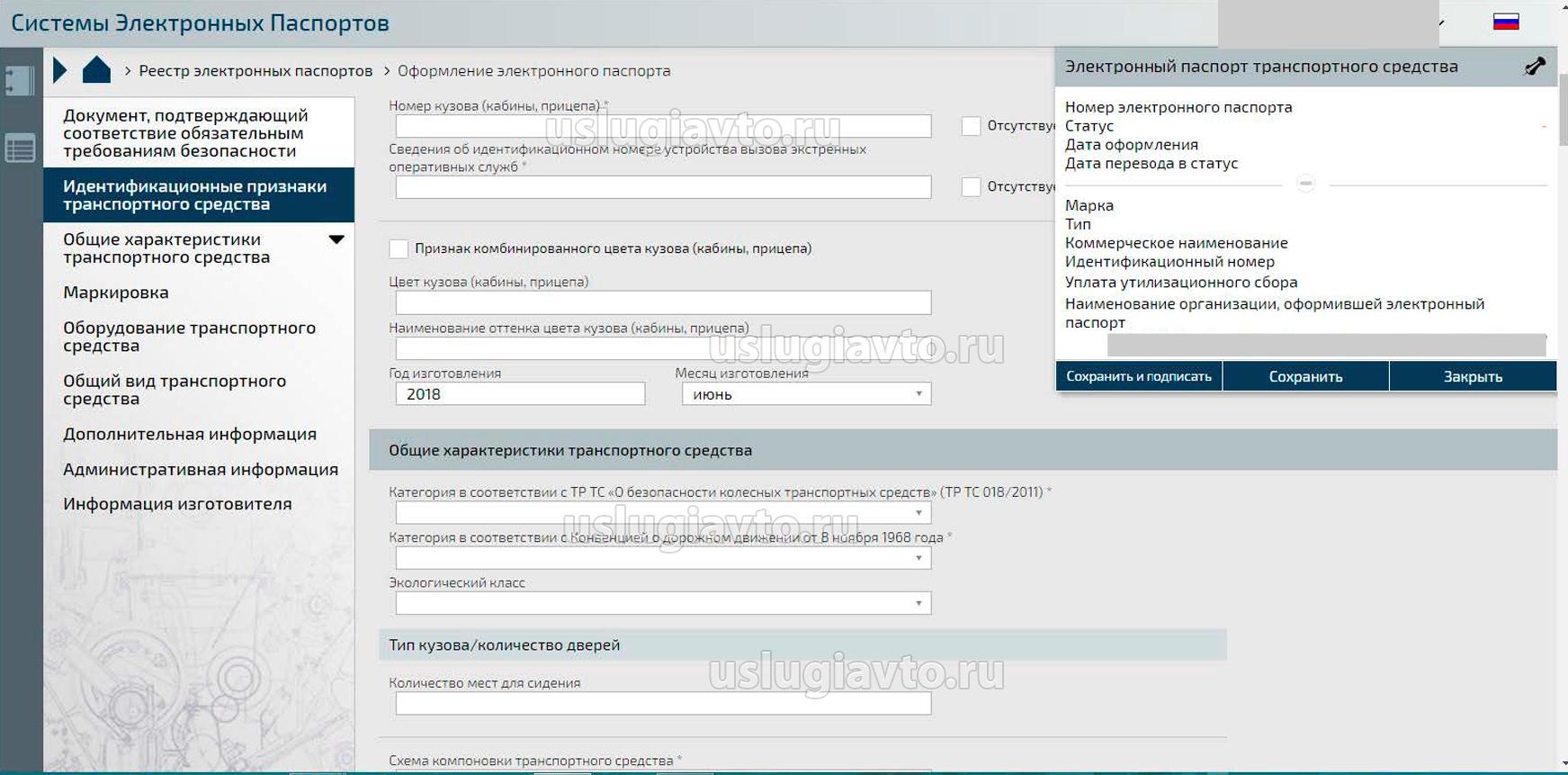This screenshot has height=775, width=1568.
Task: Click the Russian flag language icon
Action: (x=1506, y=23)
